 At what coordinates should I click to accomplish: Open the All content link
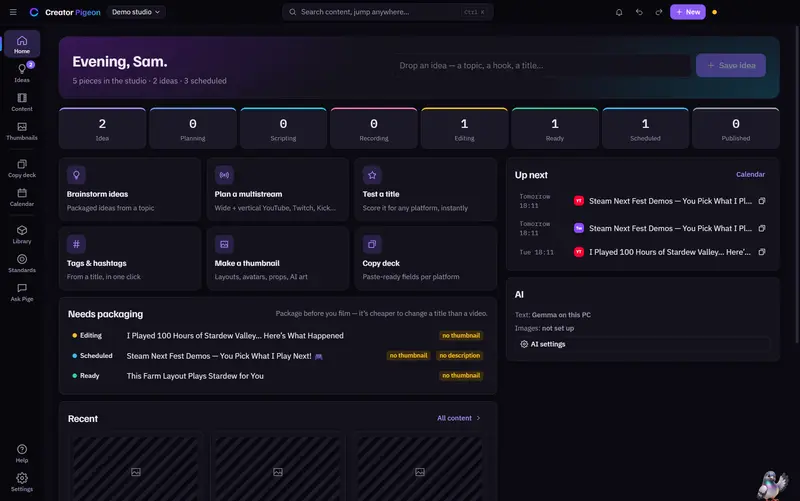(x=458, y=418)
